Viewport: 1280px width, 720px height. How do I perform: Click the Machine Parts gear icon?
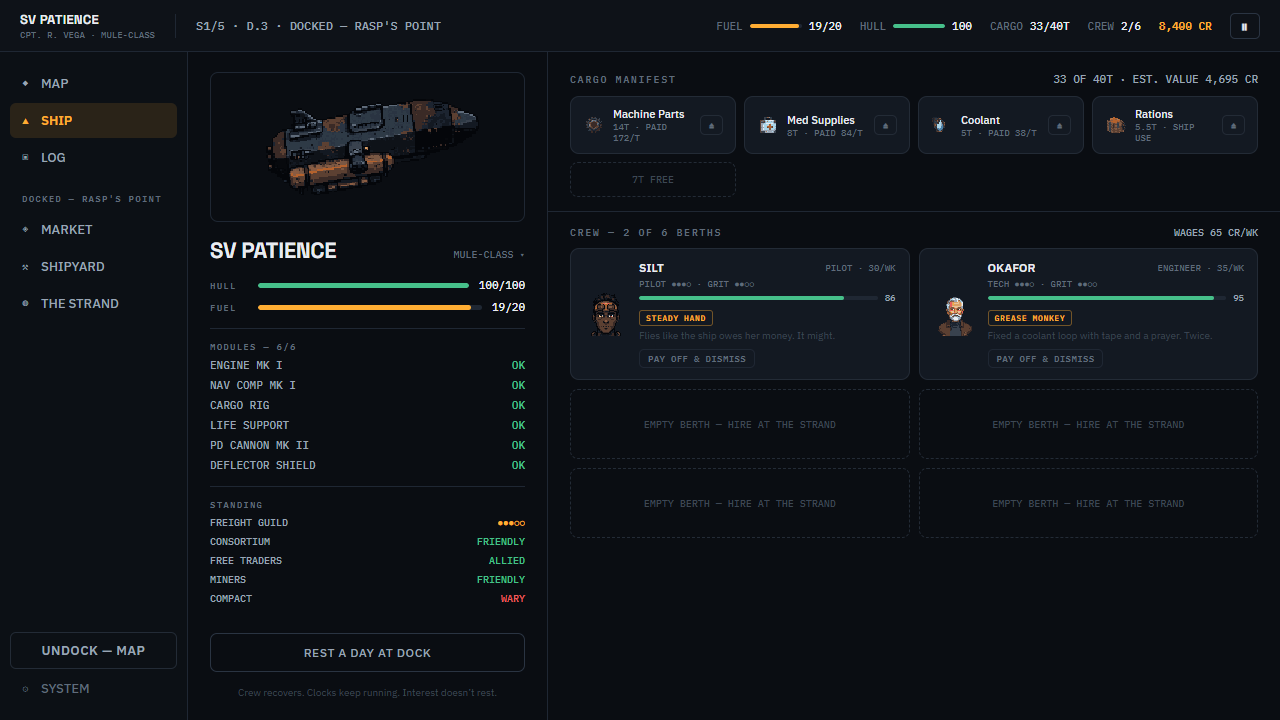(594, 125)
